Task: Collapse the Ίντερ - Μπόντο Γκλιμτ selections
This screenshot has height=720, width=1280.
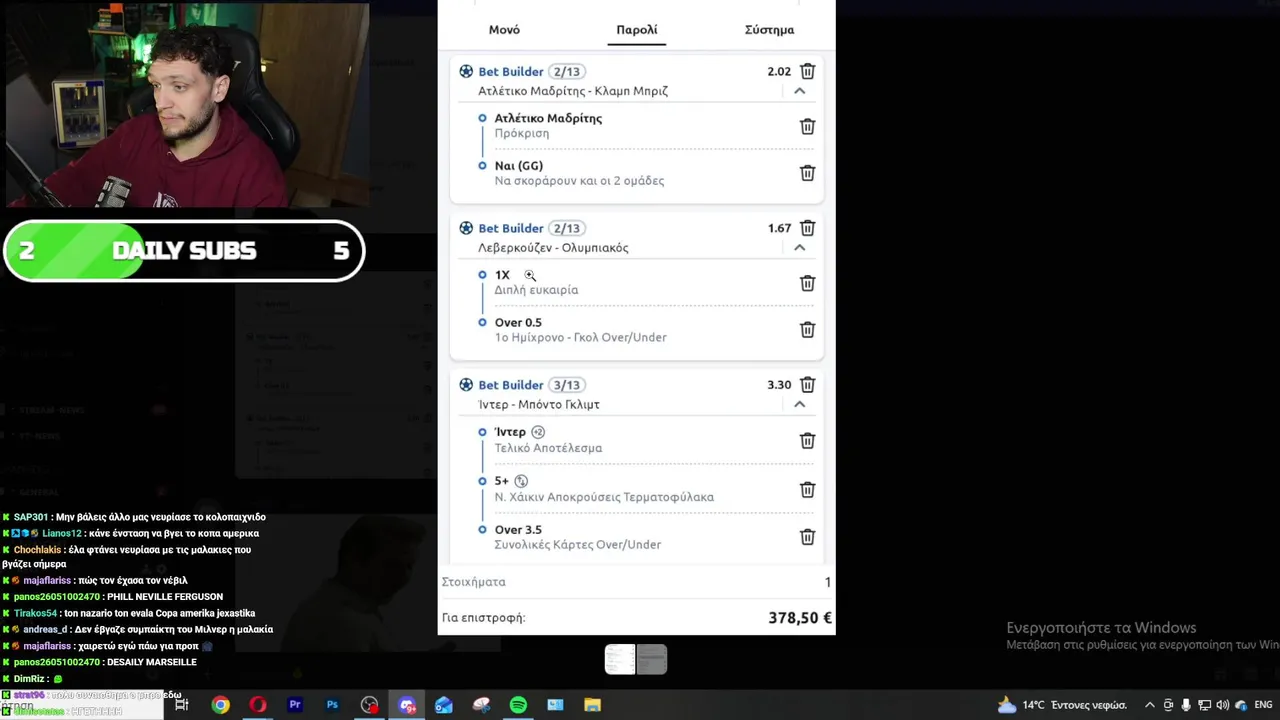Action: click(799, 405)
